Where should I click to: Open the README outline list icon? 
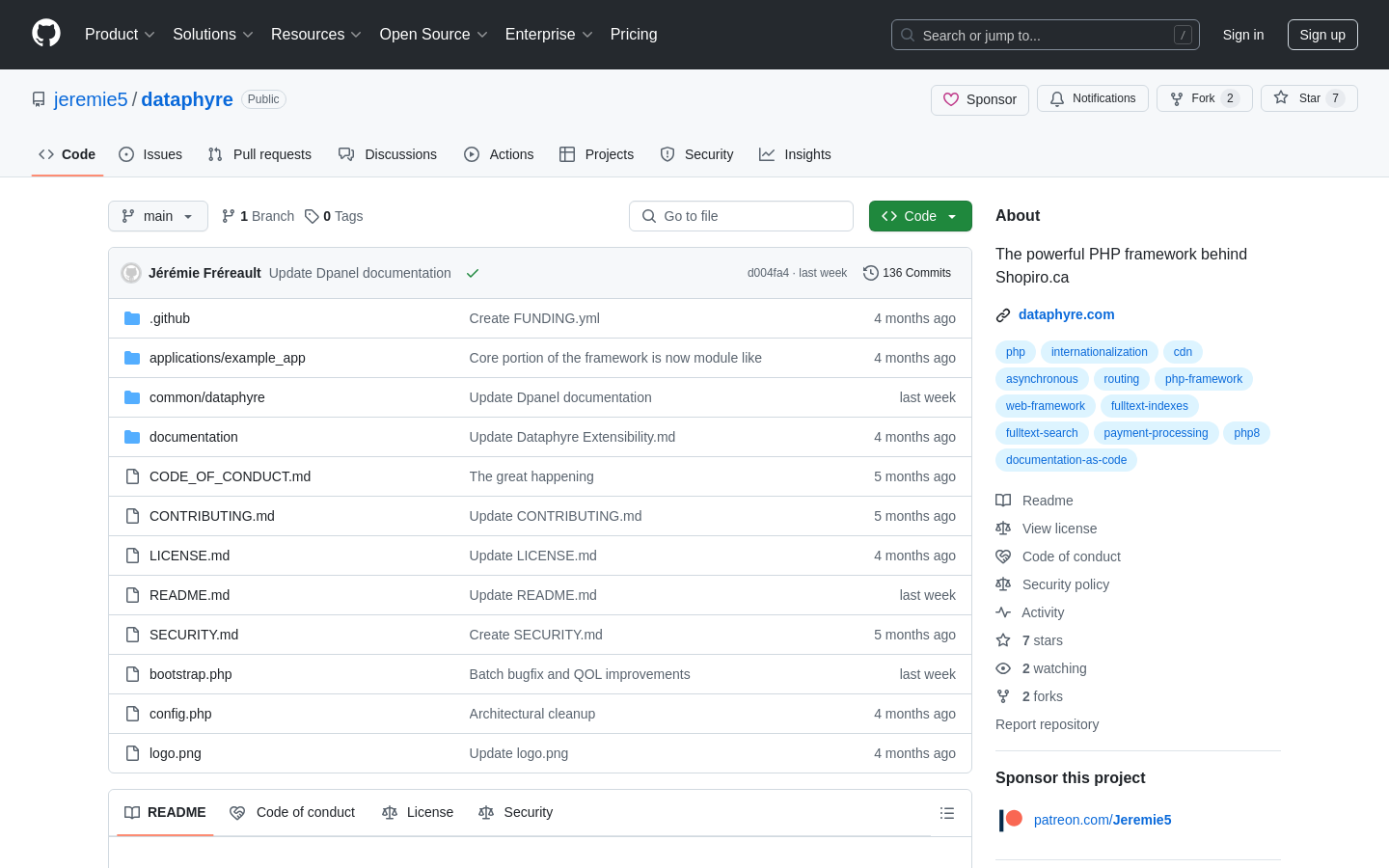[x=947, y=813]
